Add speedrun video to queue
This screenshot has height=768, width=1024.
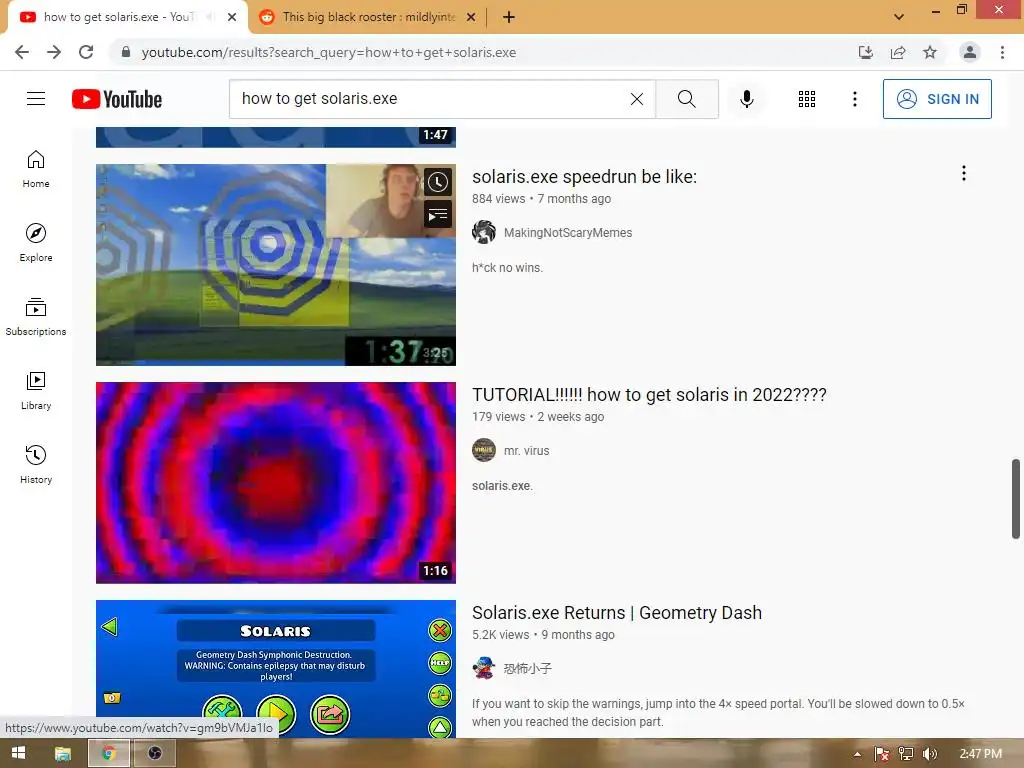pos(438,214)
